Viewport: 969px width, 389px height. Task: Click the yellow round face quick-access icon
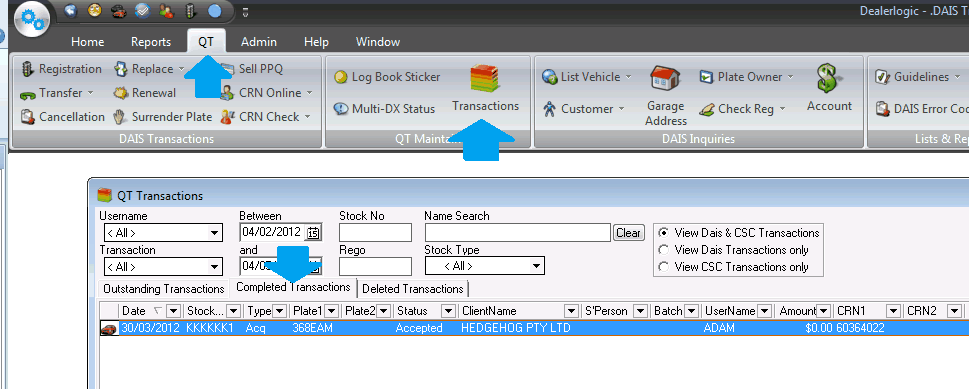click(x=95, y=11)
